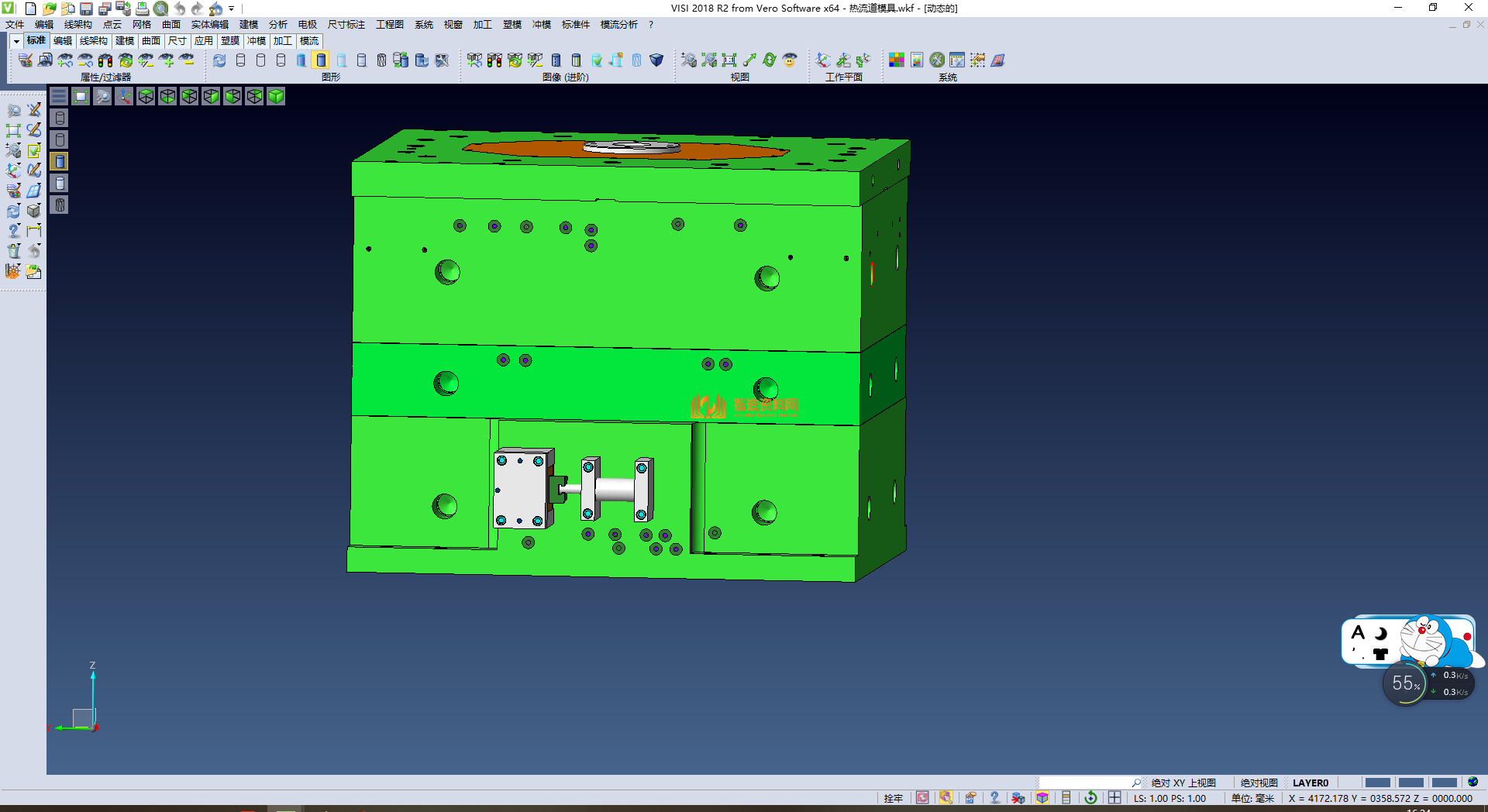Click 绝对 XY 上视图 in status bar

(x=1183, y=783)
